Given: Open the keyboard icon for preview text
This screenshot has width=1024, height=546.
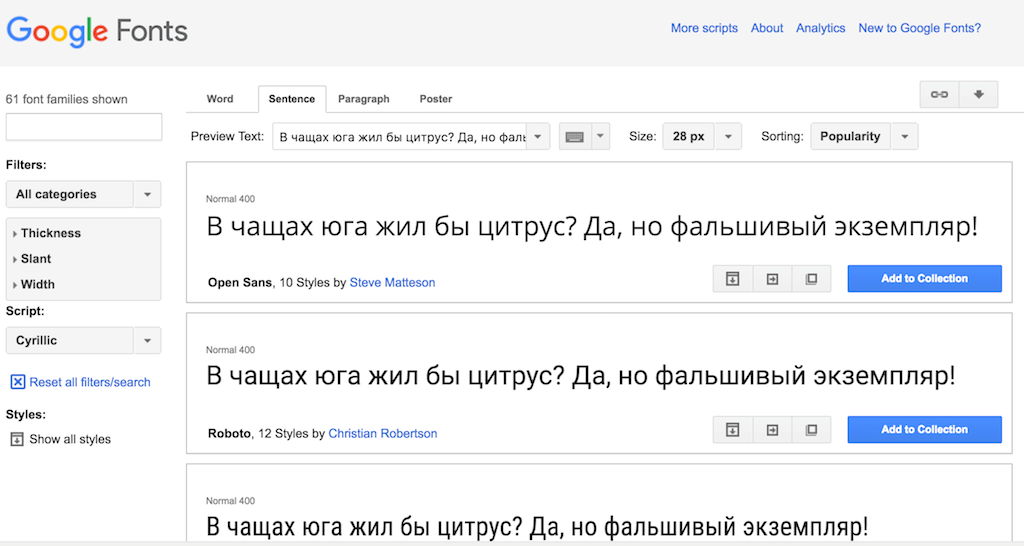Looking at the screenshot, I should [x=574, y=137].
